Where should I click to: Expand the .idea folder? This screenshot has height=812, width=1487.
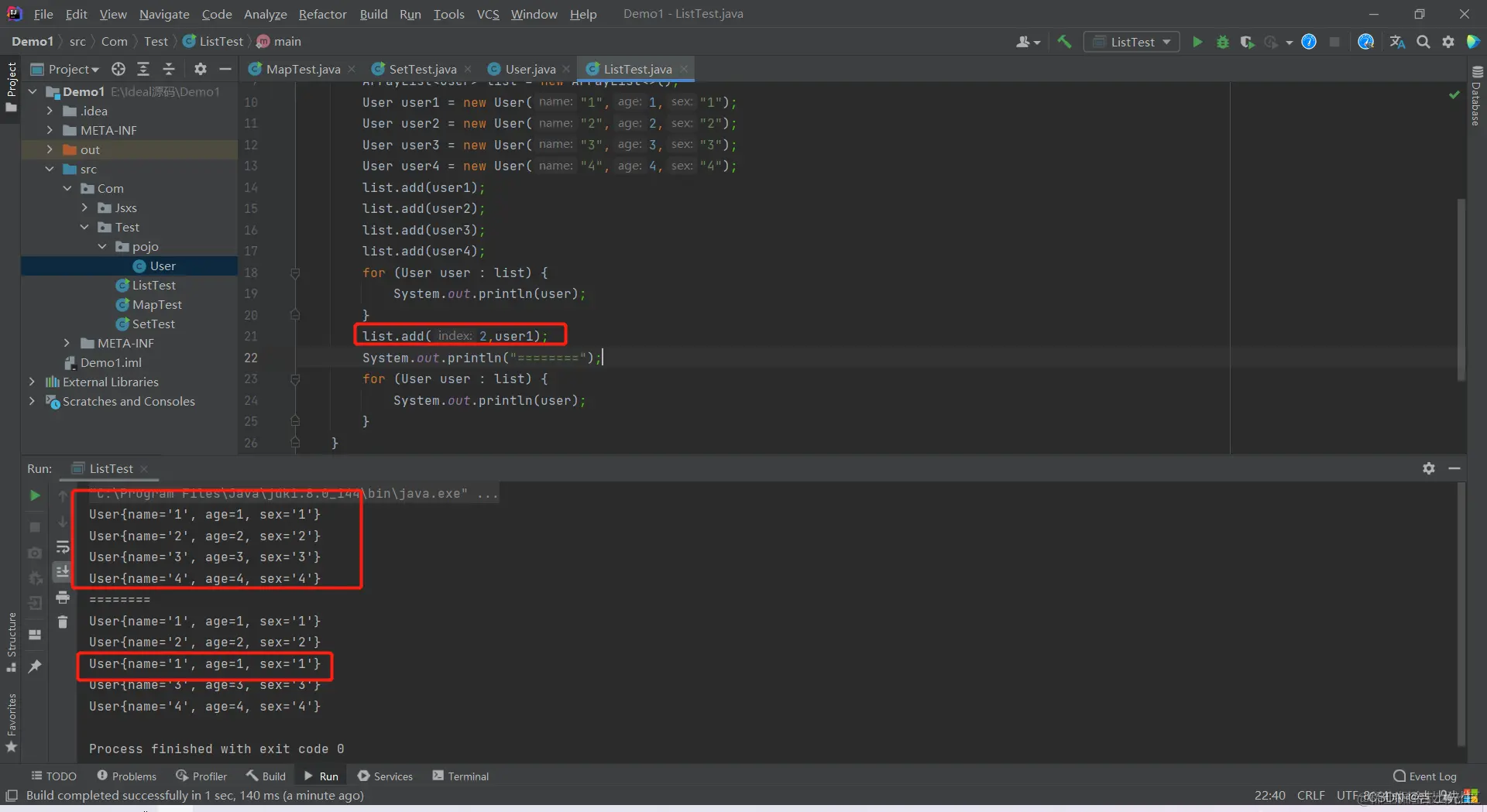(x=50, y=111)
